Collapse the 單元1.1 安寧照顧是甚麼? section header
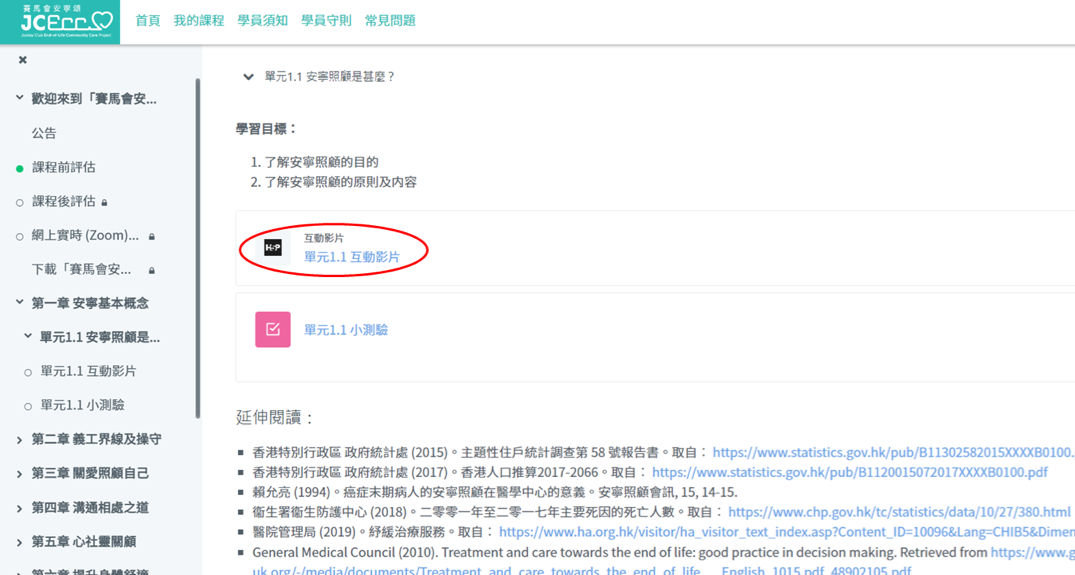This screenshot has width=1075, height=575. [x=248, y=77]
